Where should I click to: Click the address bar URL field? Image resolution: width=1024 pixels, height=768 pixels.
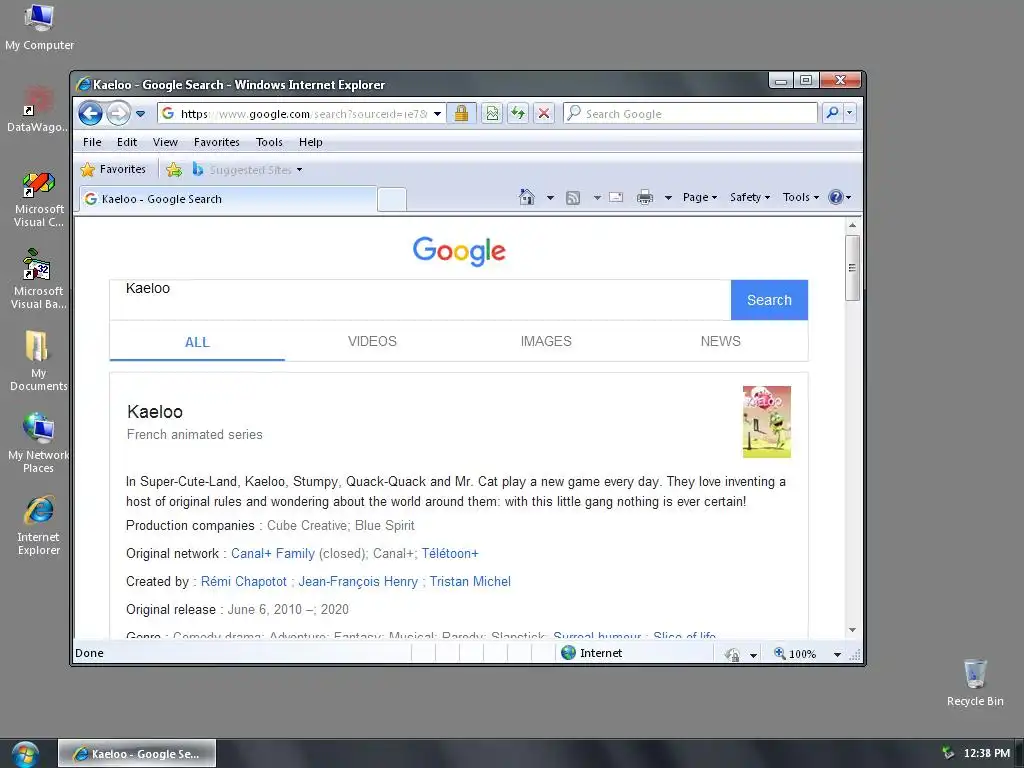pos(304,114)
